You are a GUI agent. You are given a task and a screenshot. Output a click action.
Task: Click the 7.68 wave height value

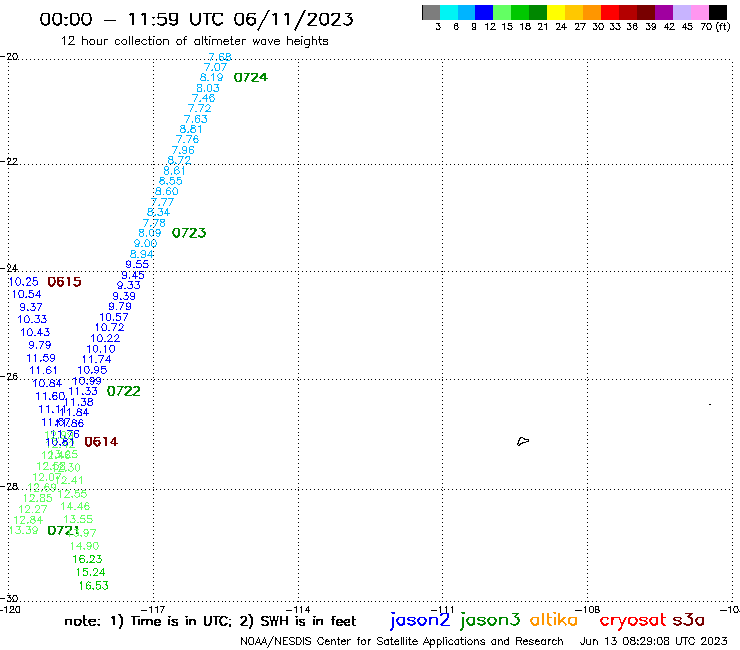click(x=220, y=57)
